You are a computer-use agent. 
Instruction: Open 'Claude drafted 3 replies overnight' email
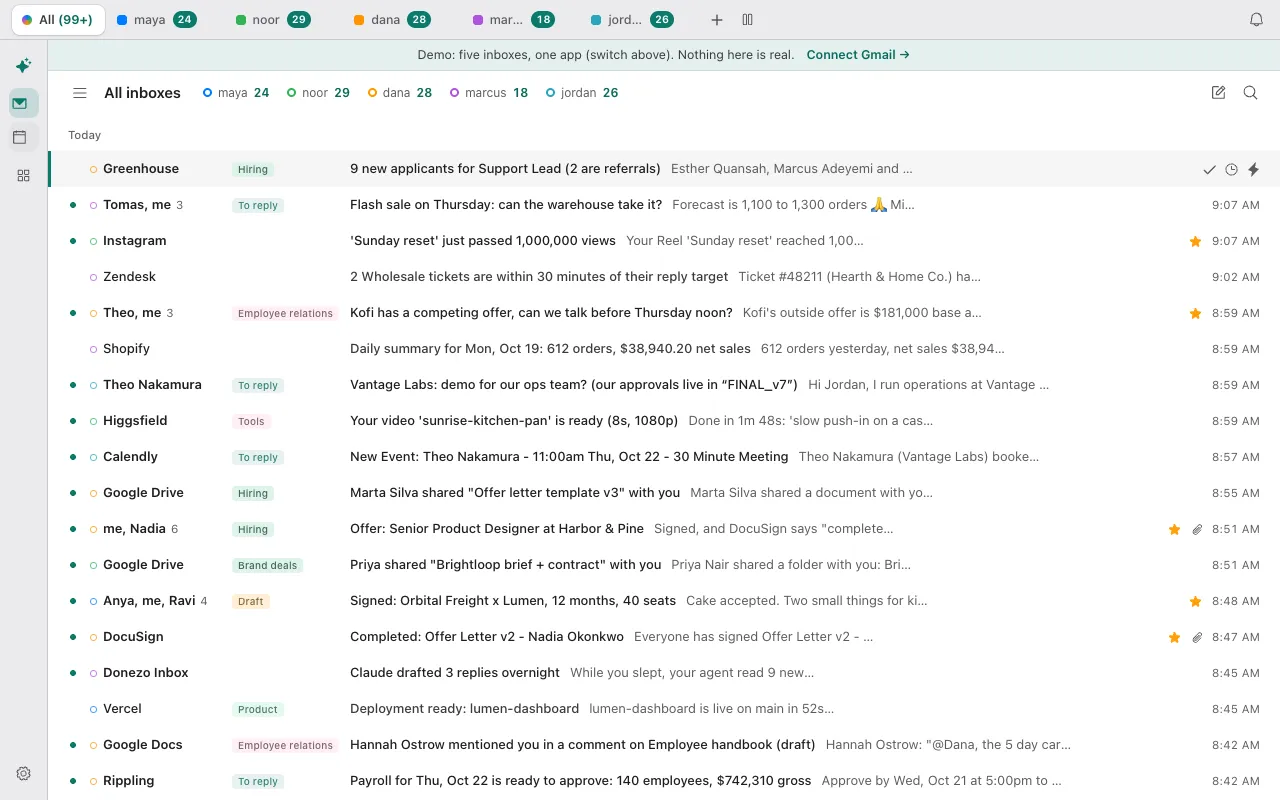(664, 673)
